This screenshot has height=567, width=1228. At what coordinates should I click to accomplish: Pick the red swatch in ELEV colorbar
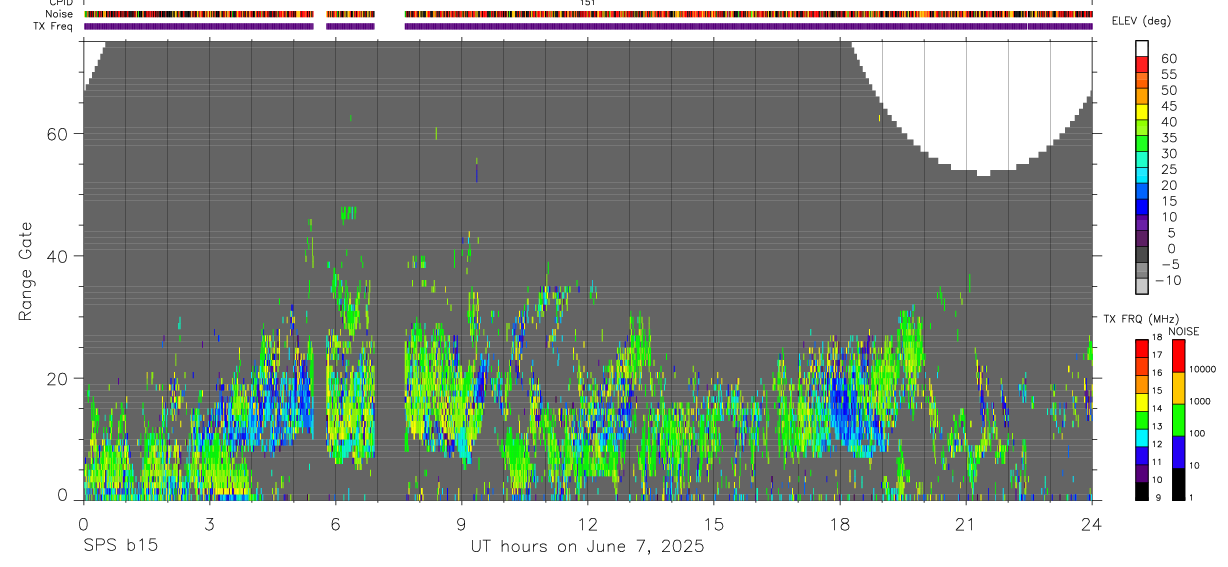tap(1142, 65)
